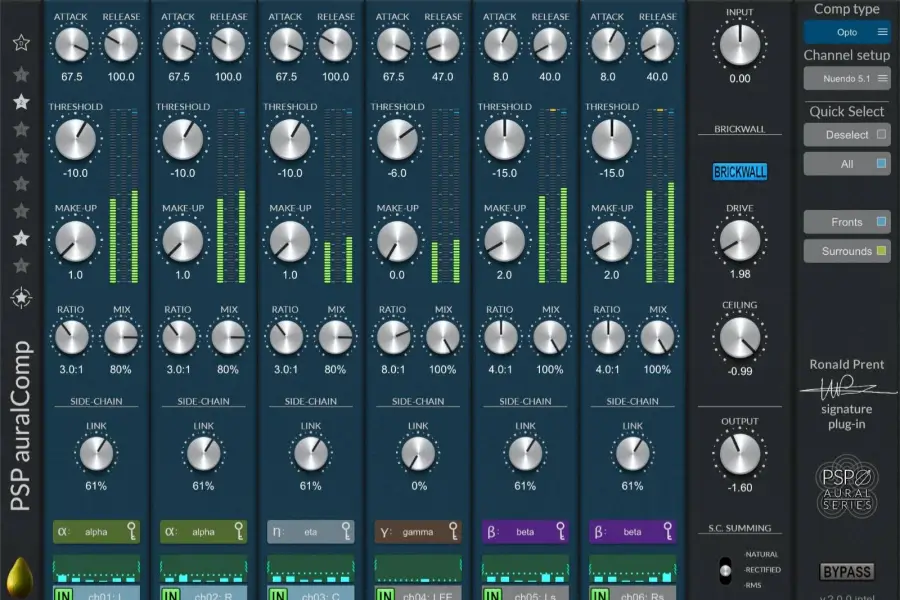Select Fronts channels in Quick Select
The width and height of the screenshot is (900, 600).
point(847,222)
